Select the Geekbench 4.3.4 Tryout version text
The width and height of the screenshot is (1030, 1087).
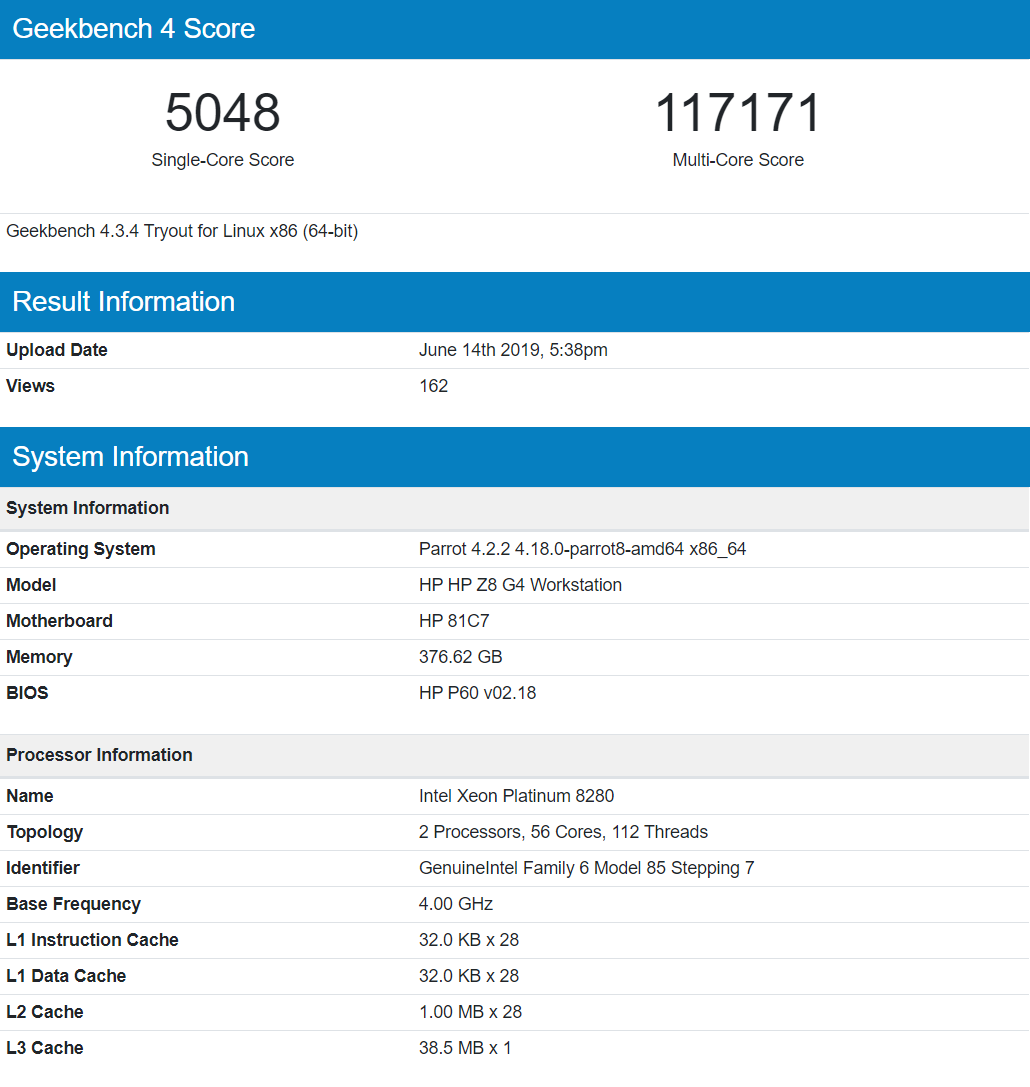pyautogui.click(x=182, y=231)
